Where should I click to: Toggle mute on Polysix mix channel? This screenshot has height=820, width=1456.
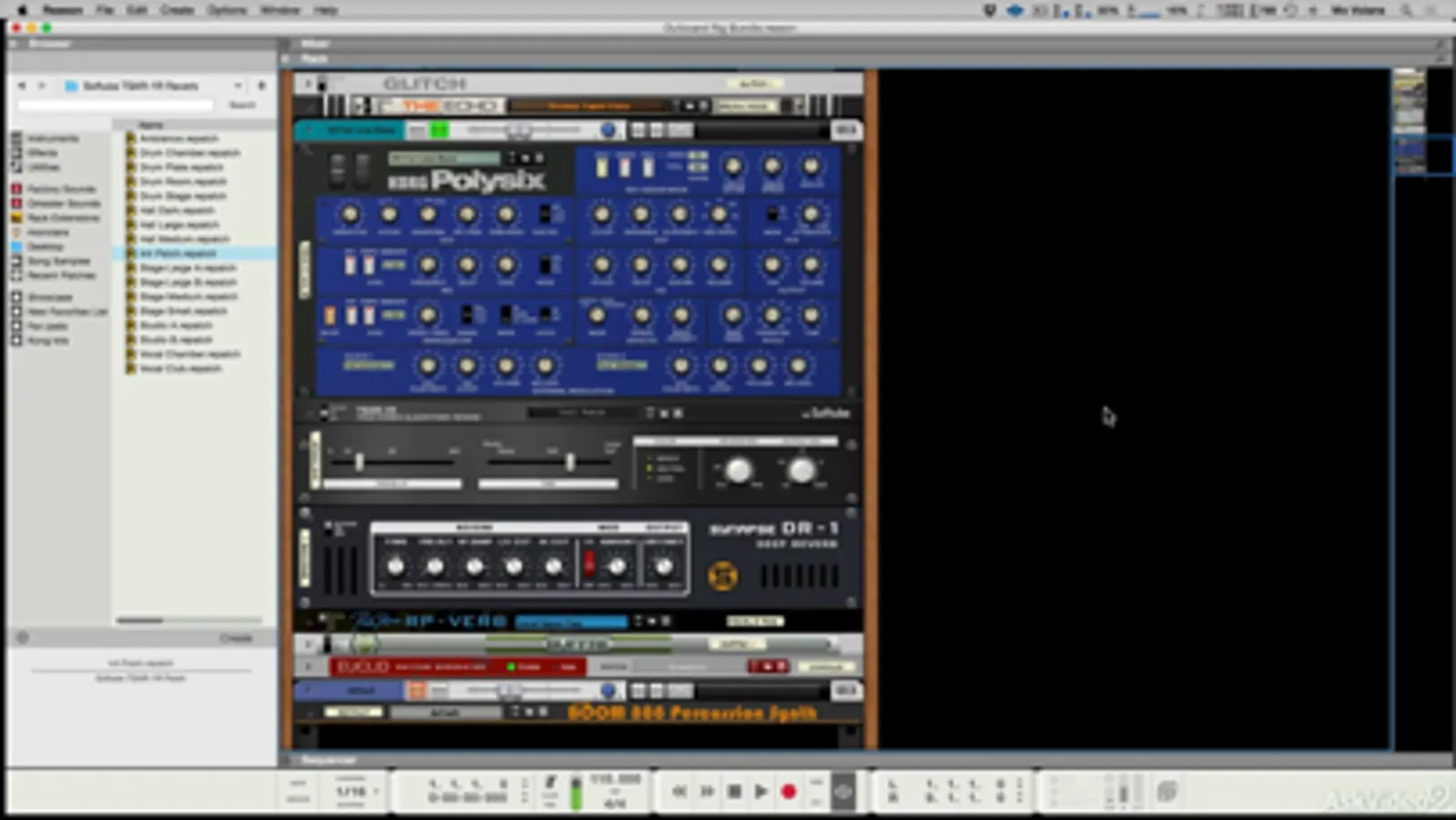click(x=417, y=131)
